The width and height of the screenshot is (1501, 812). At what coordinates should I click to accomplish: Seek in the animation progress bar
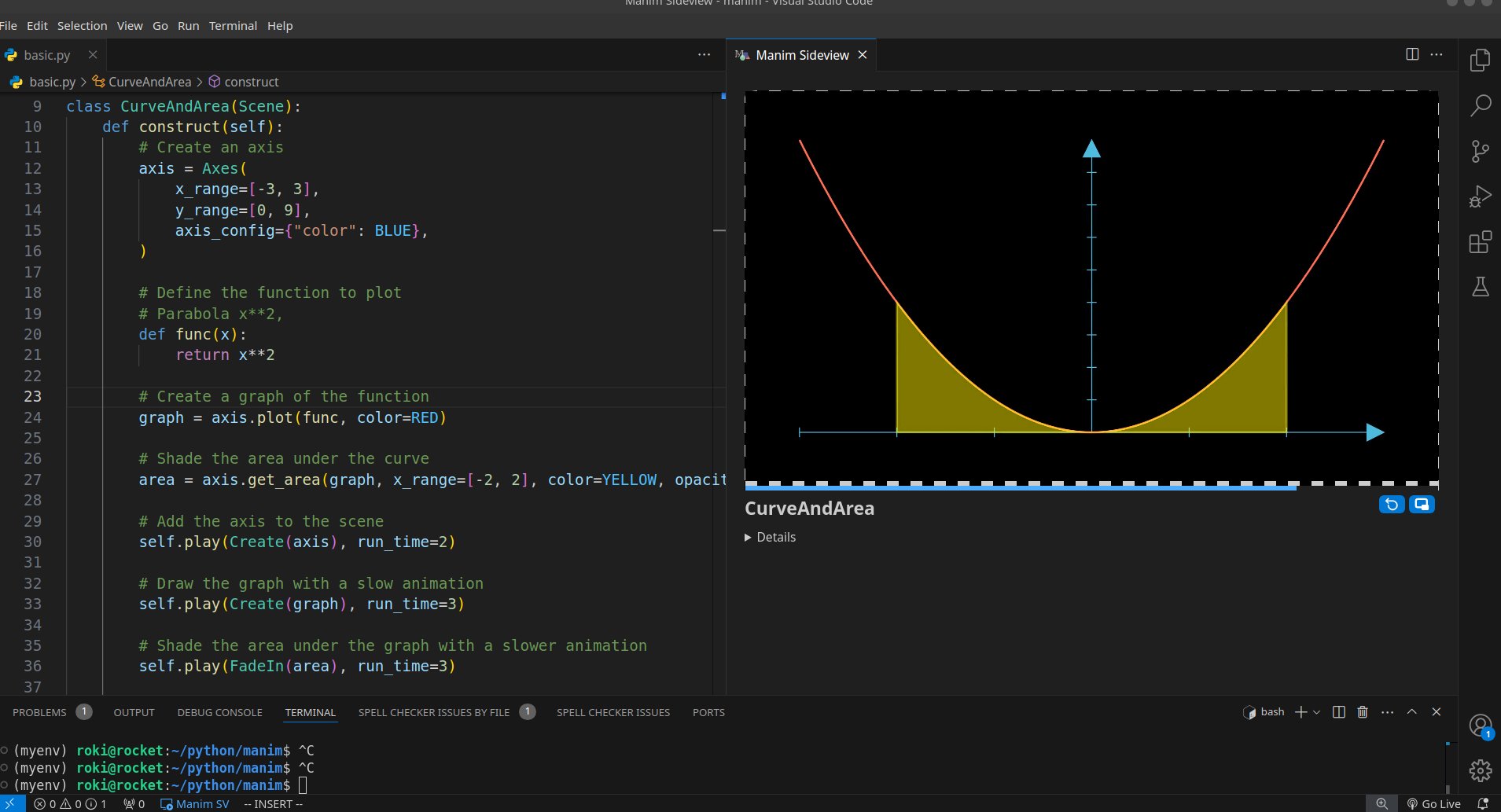point(1091,487)
